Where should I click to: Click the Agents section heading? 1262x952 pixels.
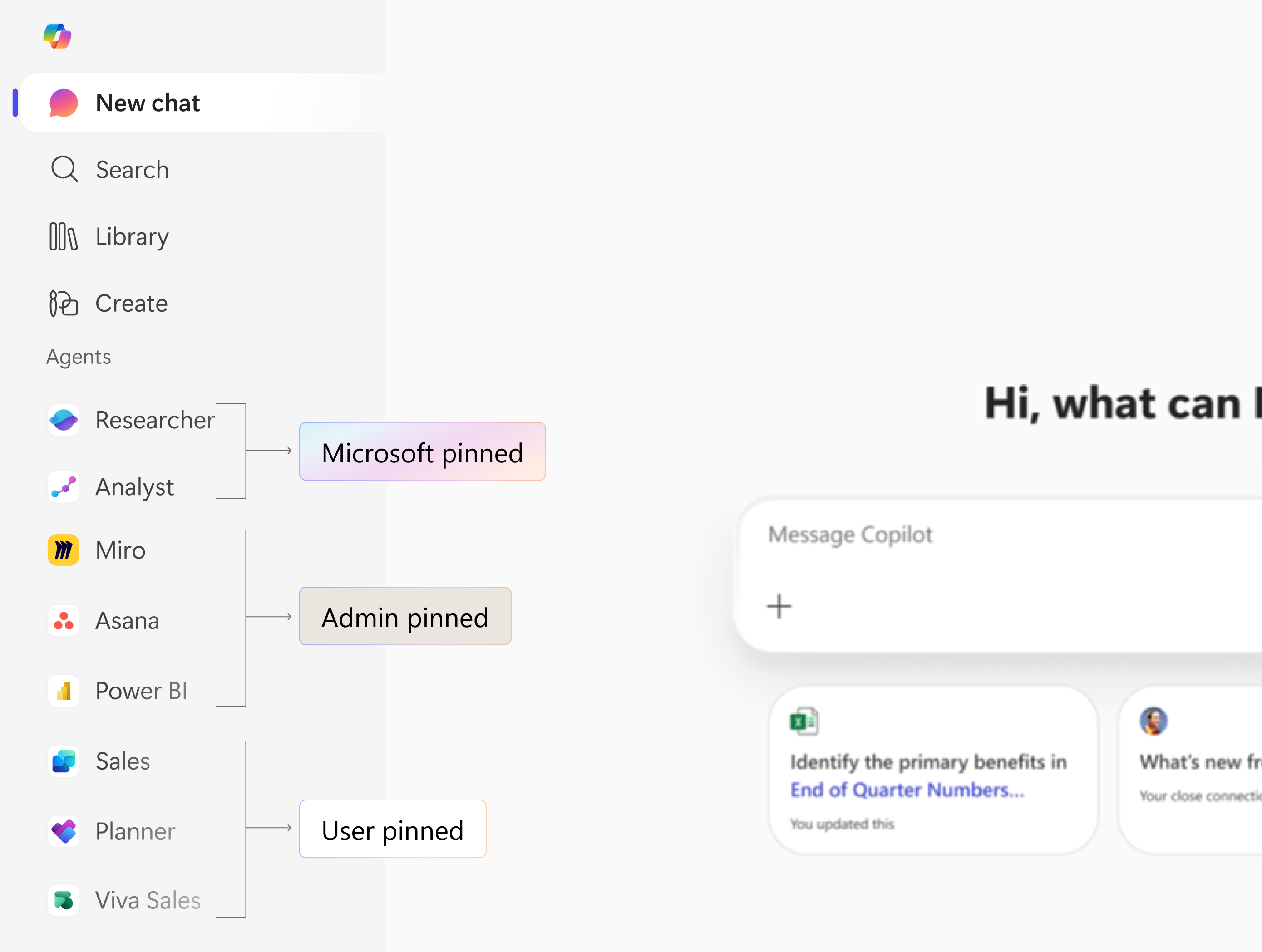click(x=79, y=357)
